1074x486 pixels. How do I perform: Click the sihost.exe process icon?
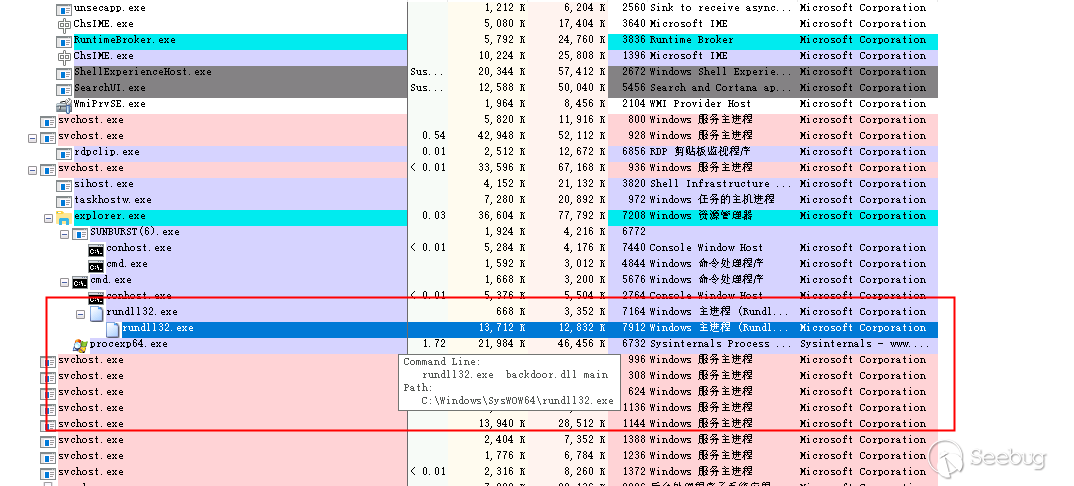pos(64,185)
